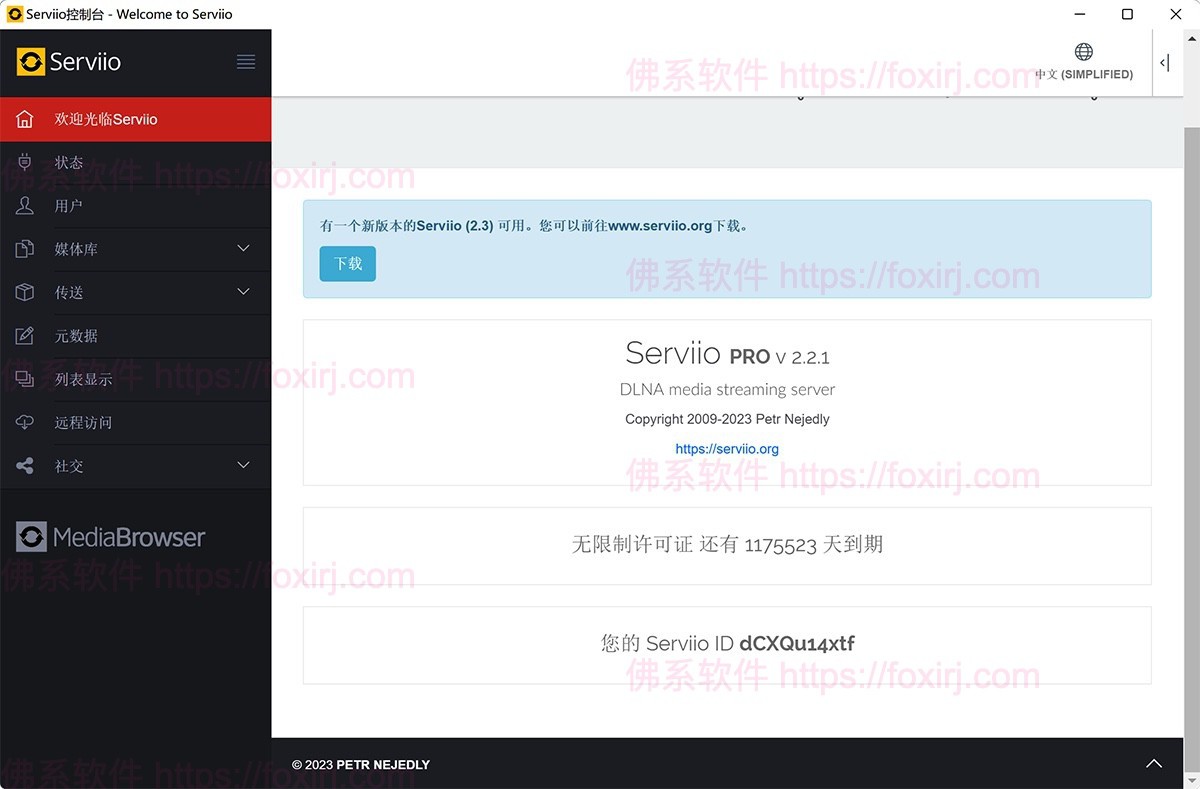Select the home icon beside 欢迎光临Serviio
The width and height of the screenshot is (1200, 789).
(24, 118)
